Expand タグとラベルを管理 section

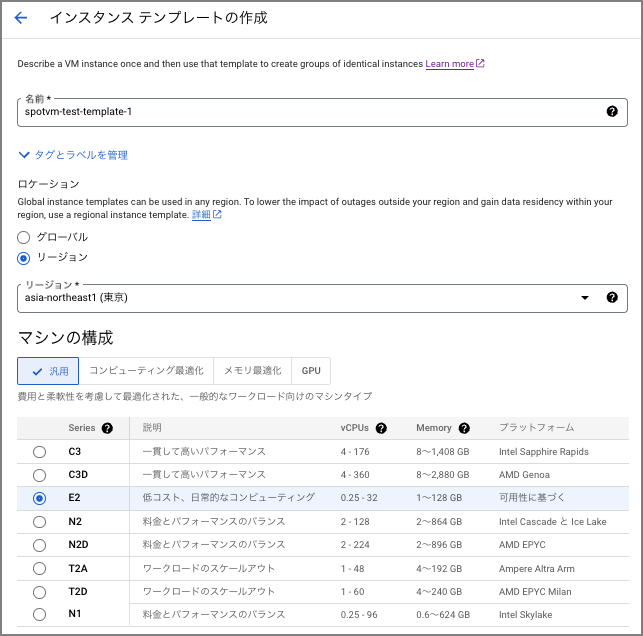pyautogui.click(x=73, y=155)
